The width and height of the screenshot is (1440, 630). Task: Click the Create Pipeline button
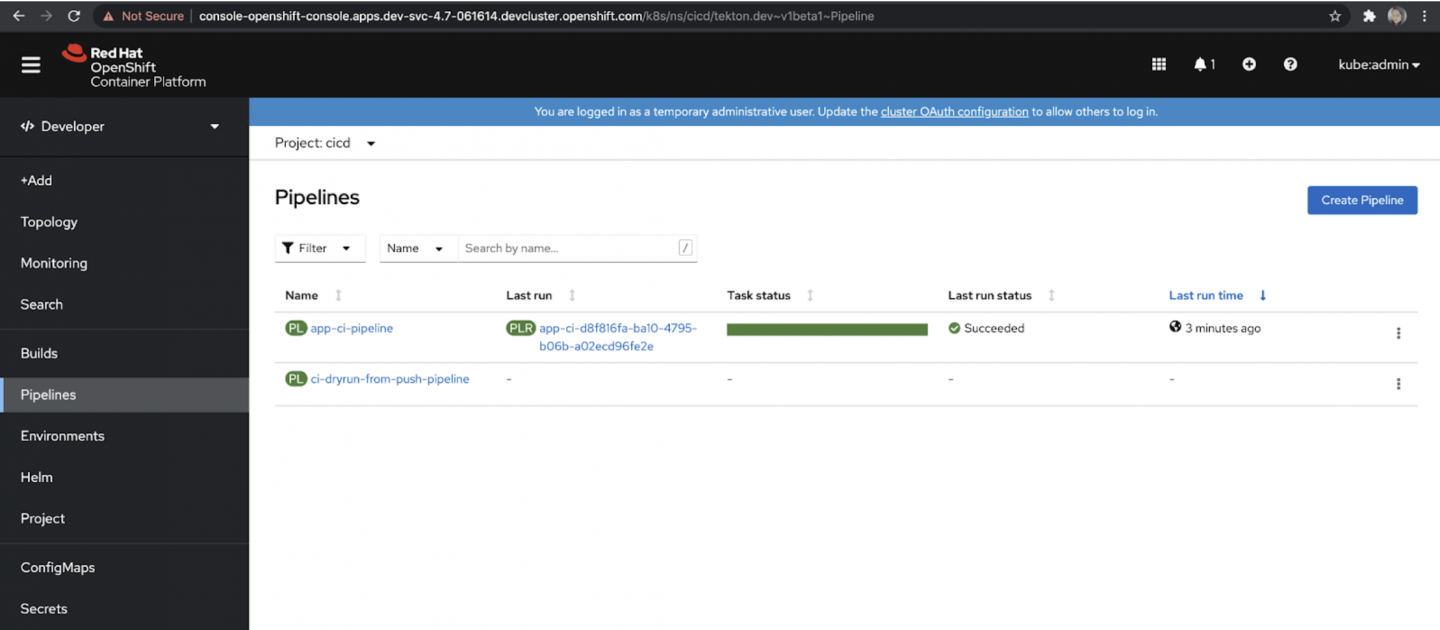click(1362, 200)
